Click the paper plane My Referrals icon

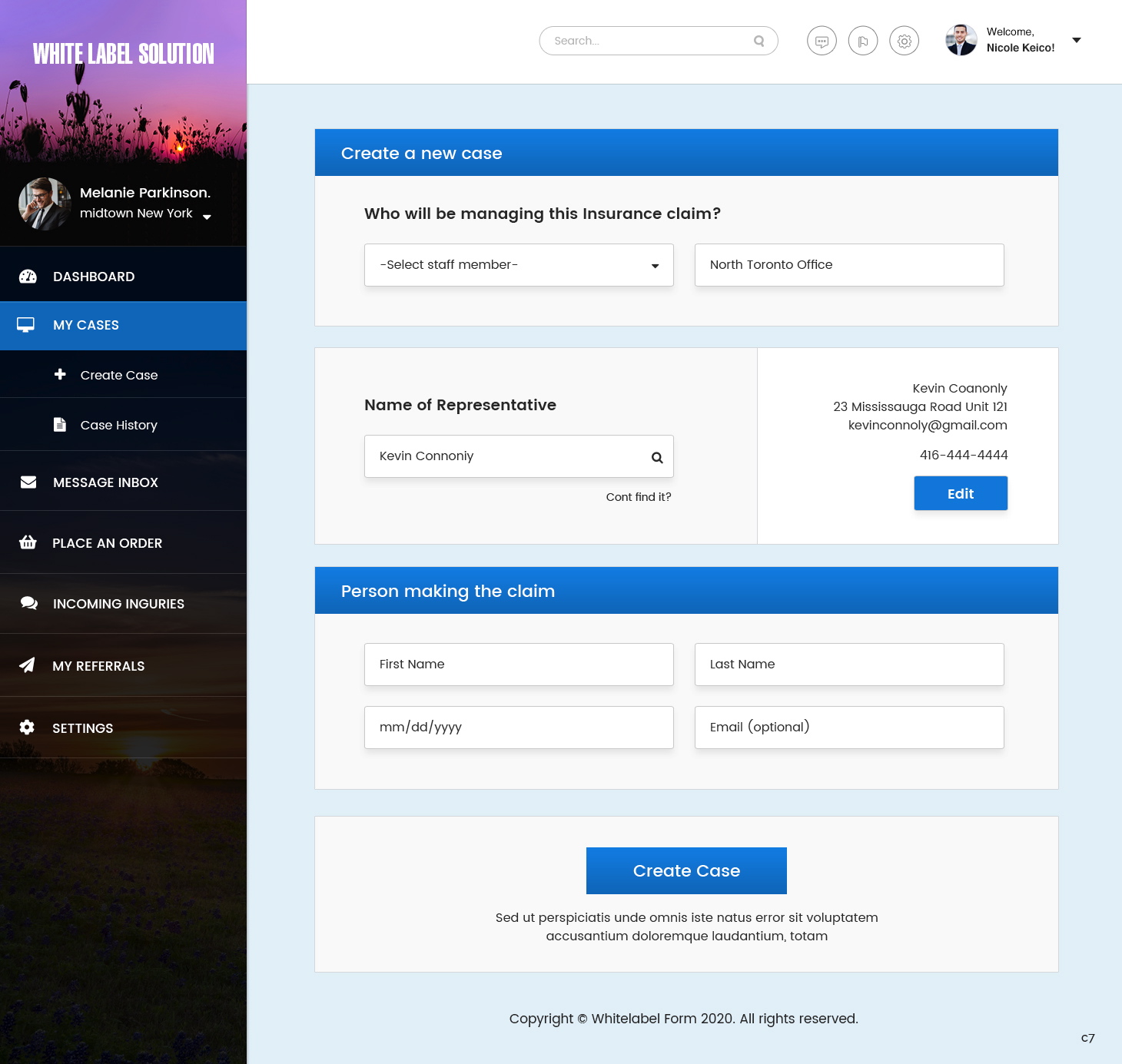[x=27, y=665]
